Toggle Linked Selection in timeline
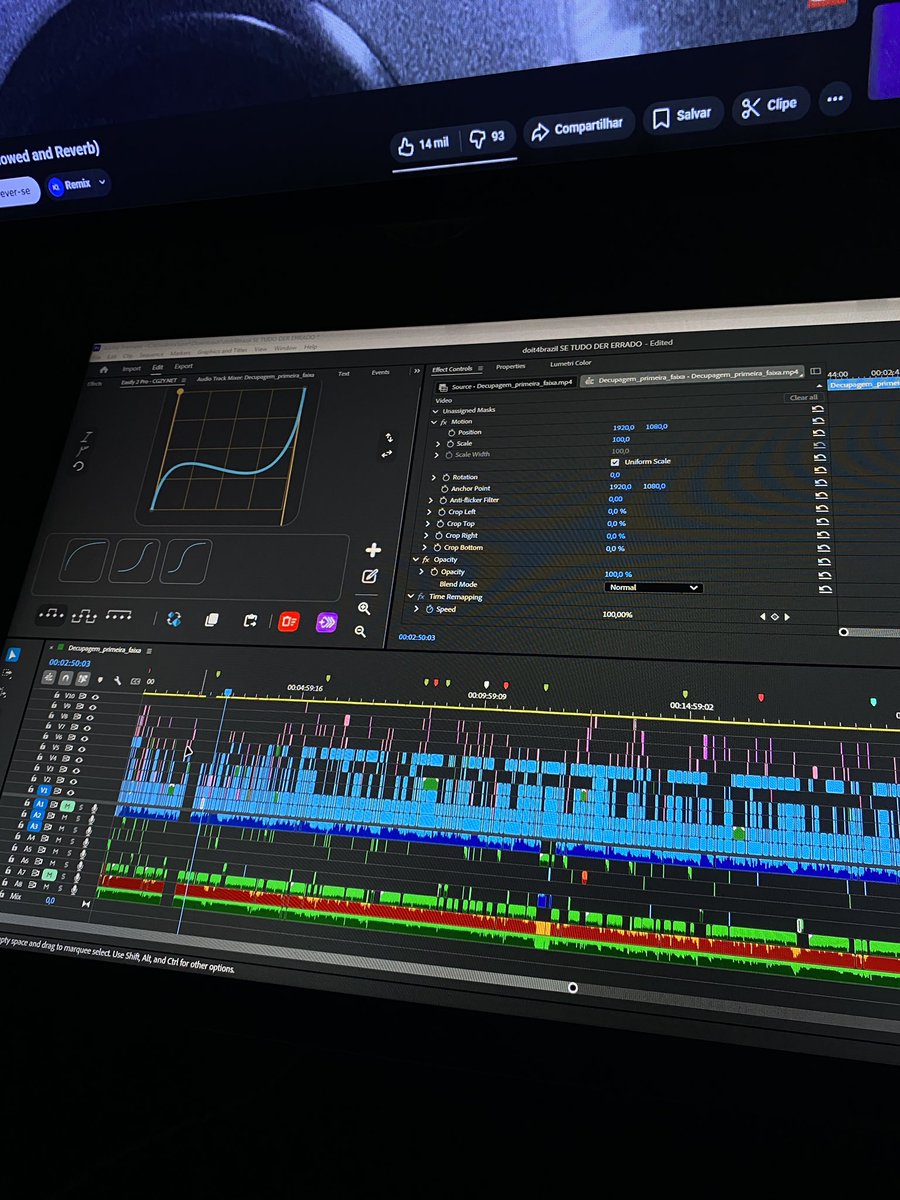 (83, 679)
